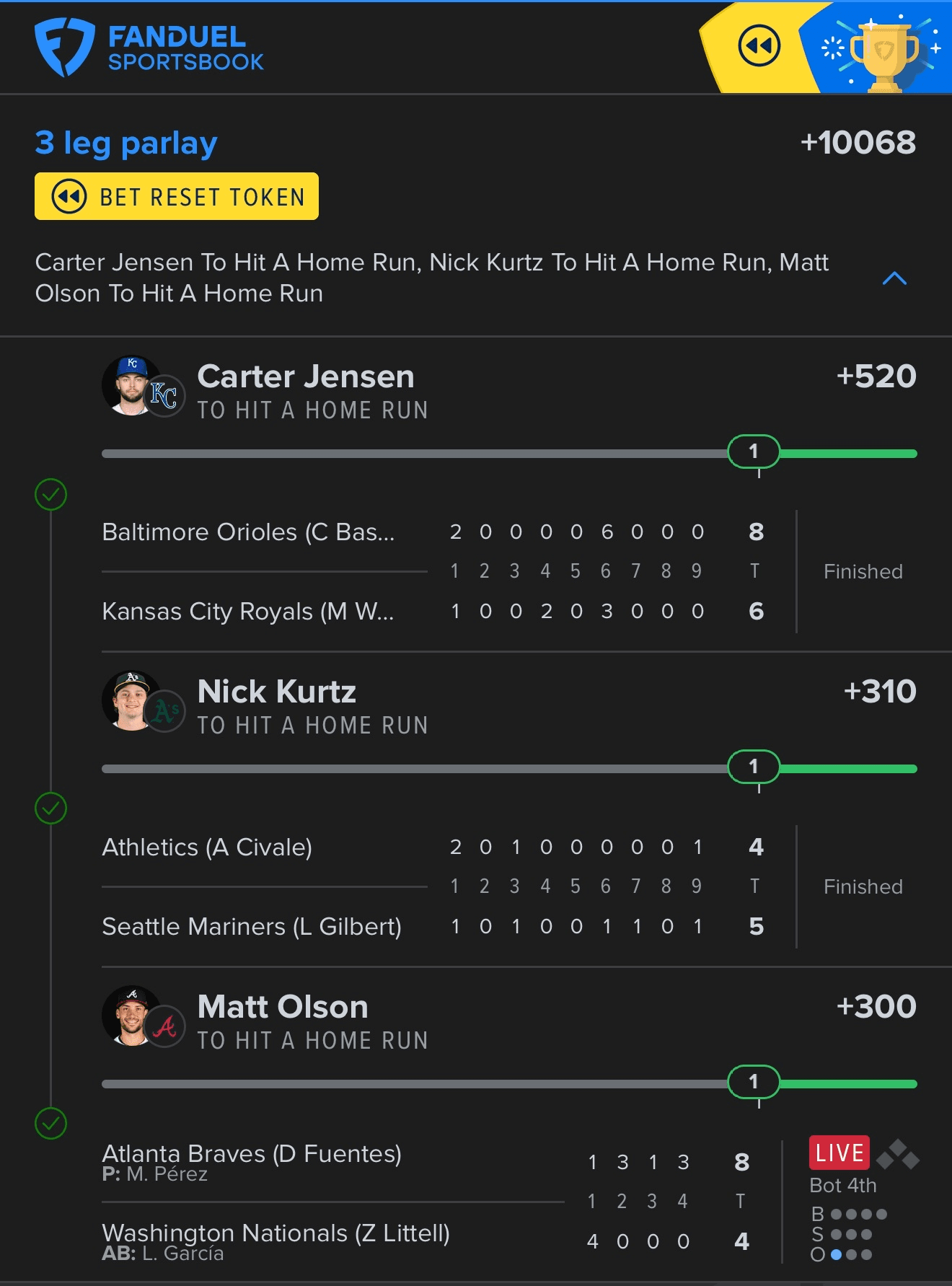Screen dimensions: 952x1286
Task: Tap the yellow rewind icon in header
Action: click(x=759, y=46)
